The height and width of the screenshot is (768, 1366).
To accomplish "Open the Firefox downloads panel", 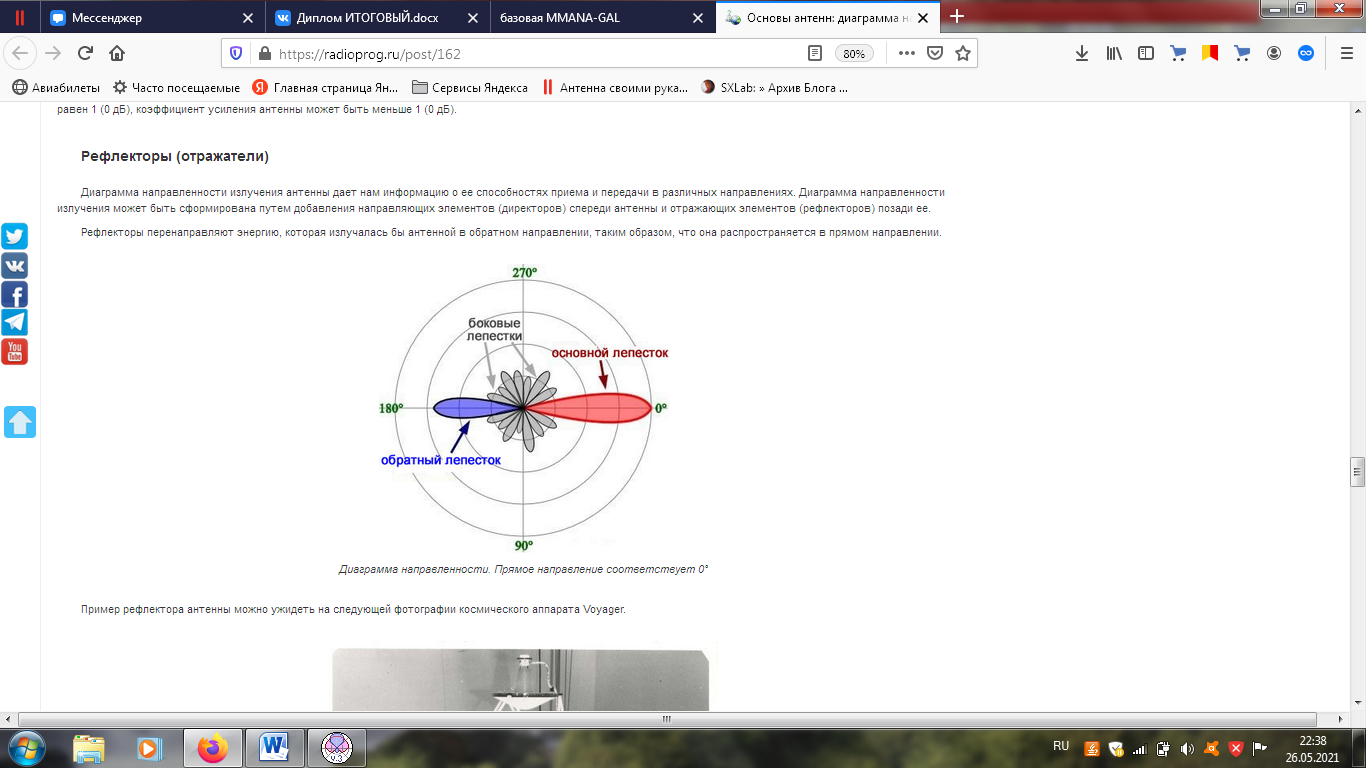I will [x=1082, y=53].
